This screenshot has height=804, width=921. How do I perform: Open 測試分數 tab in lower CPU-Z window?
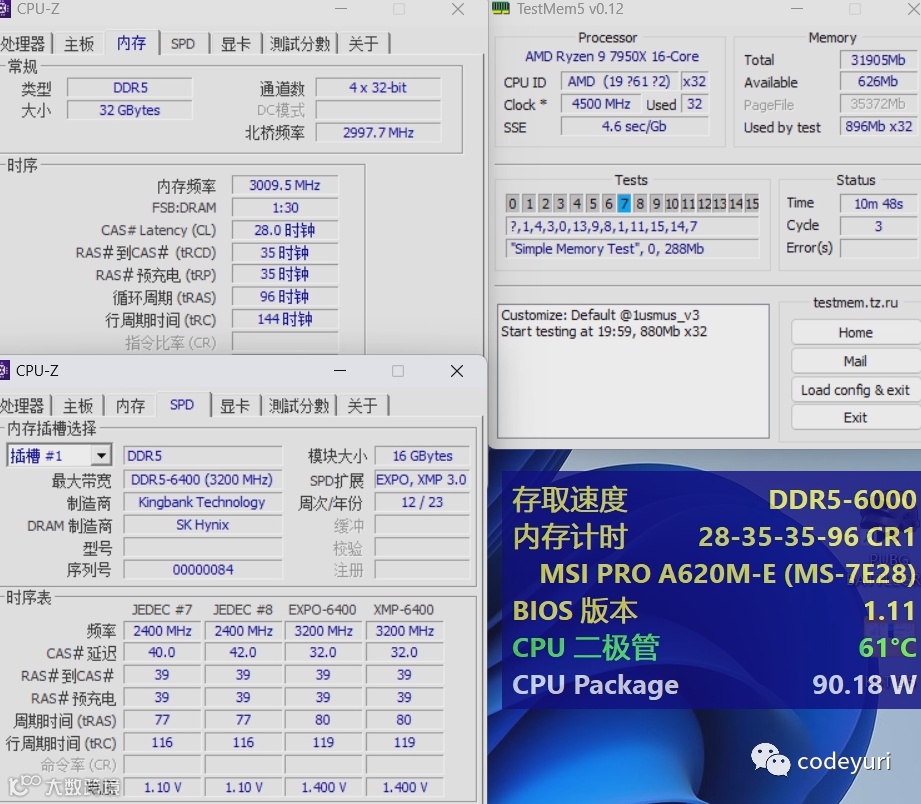click(x=298, y=405)
